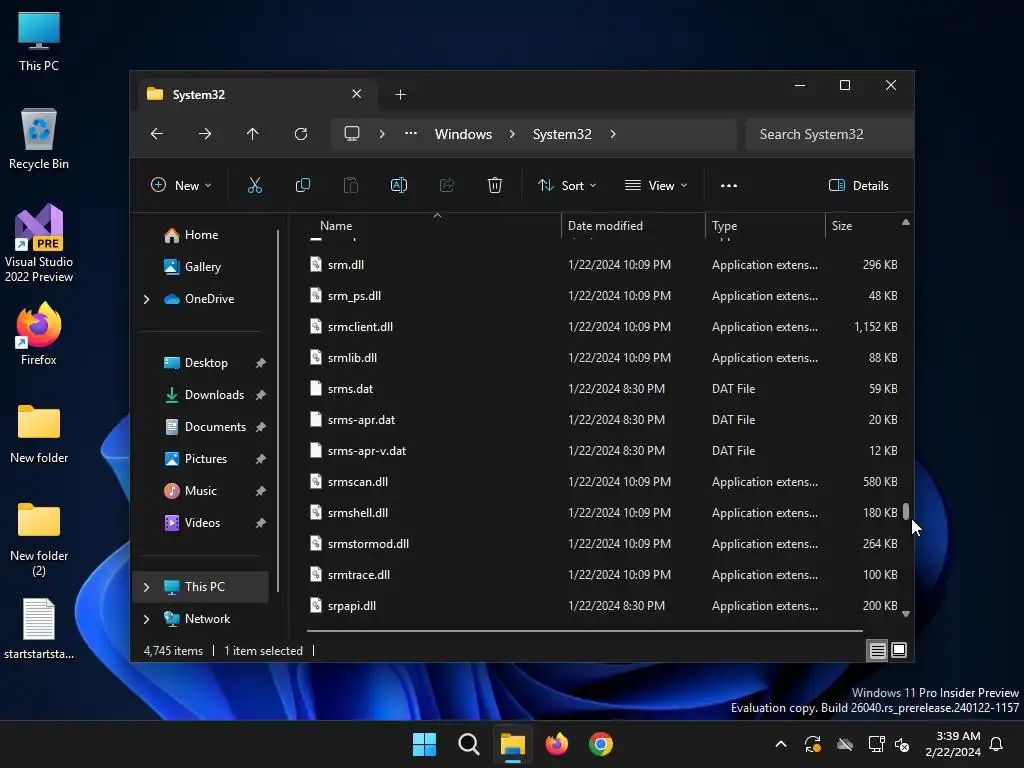Open the Sort dropdown menu
Screen dimensions: 1024x768
[x=567, y=185]
